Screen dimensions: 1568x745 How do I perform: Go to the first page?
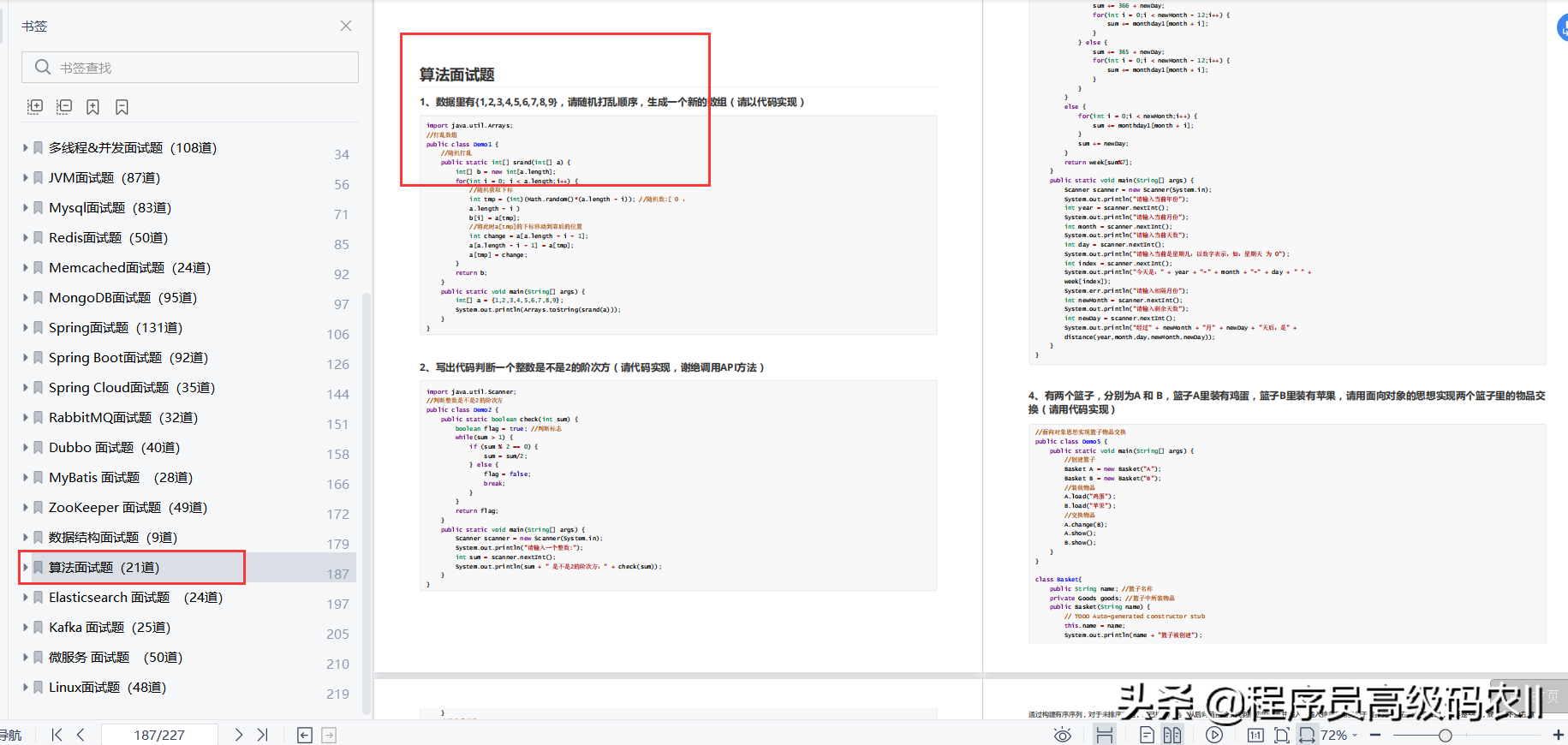(x=57, y=735)
